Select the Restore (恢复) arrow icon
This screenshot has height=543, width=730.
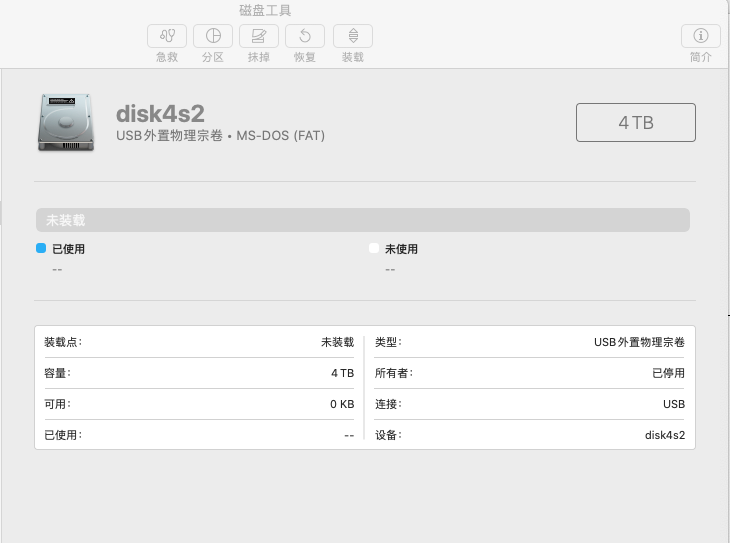305,36
